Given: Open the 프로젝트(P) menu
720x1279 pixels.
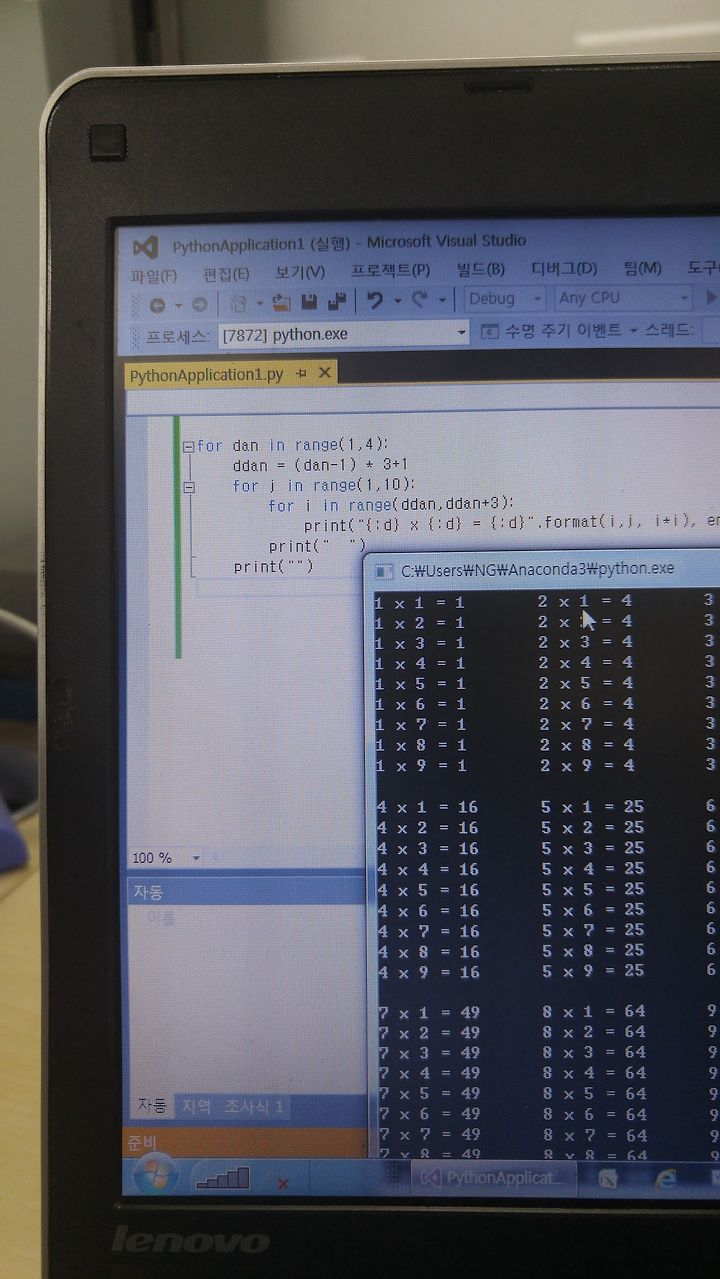Looking at the screenshot, I should click(x=390, y=271).
